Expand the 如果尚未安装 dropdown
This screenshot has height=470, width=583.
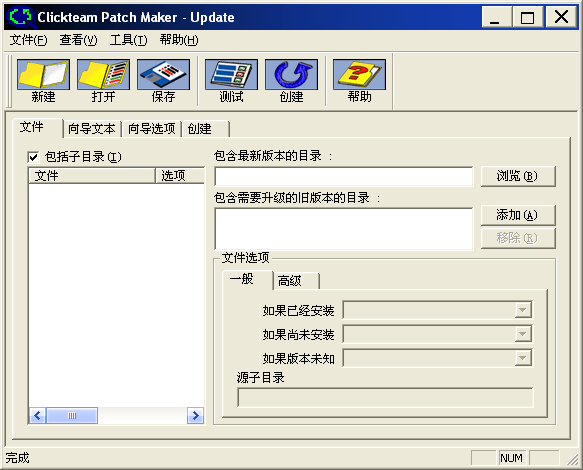point(522,334)
